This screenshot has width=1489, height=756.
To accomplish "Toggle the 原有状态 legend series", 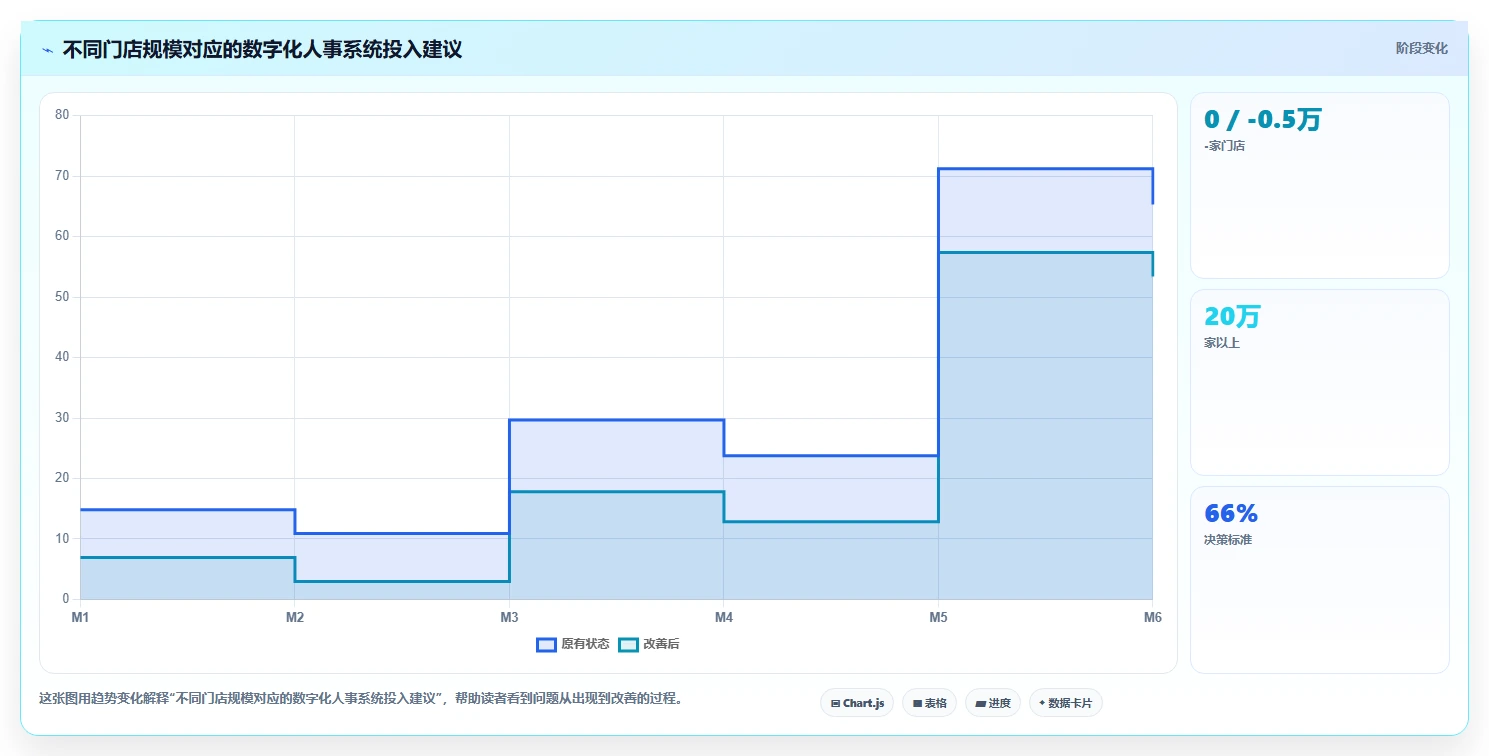I will pyautogui.click(x=573, y=644).
